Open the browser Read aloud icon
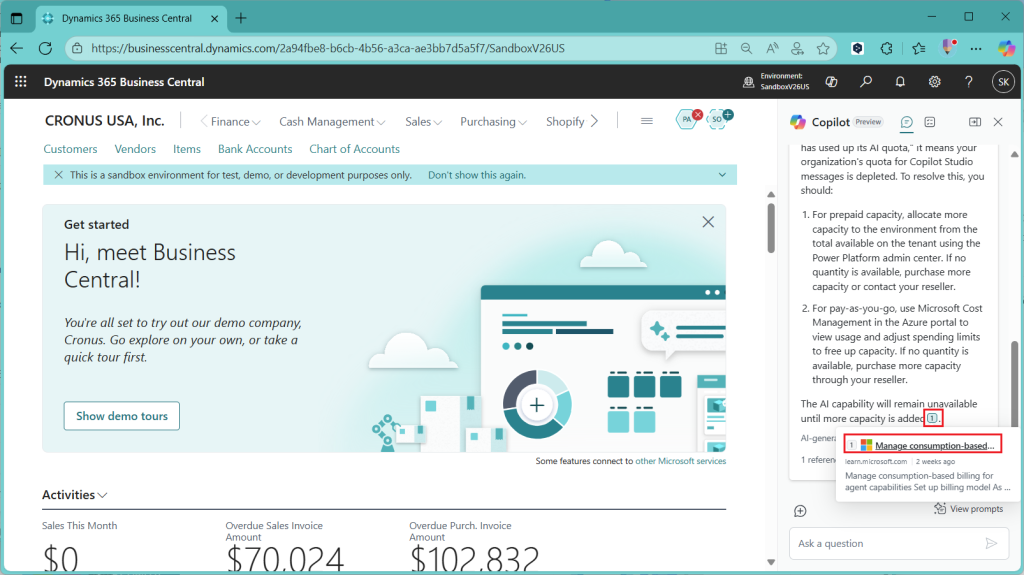 772,48
